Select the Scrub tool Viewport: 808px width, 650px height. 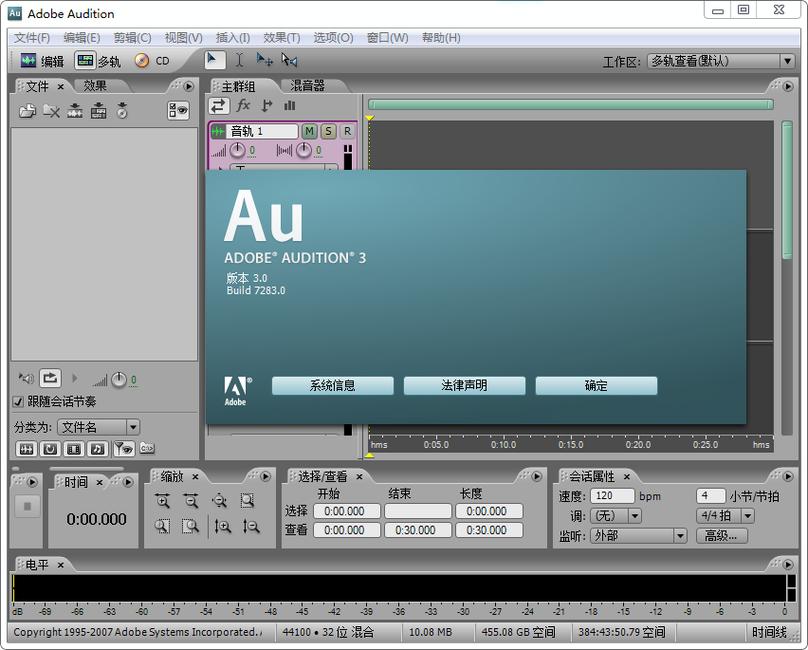click(x=290, y=60)
